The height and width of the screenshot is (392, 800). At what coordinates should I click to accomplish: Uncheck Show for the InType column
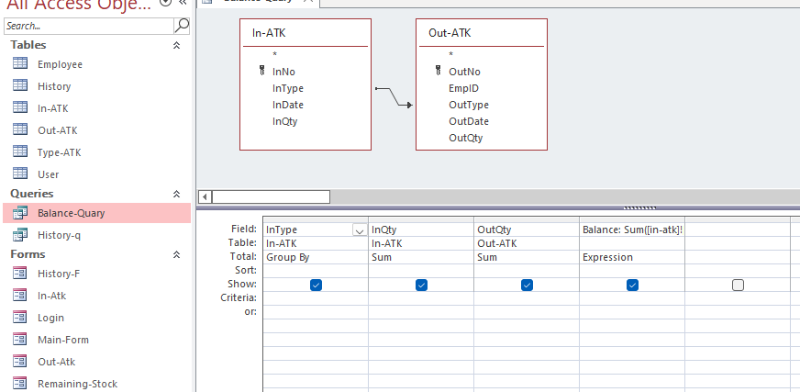(x=316, y=285)
